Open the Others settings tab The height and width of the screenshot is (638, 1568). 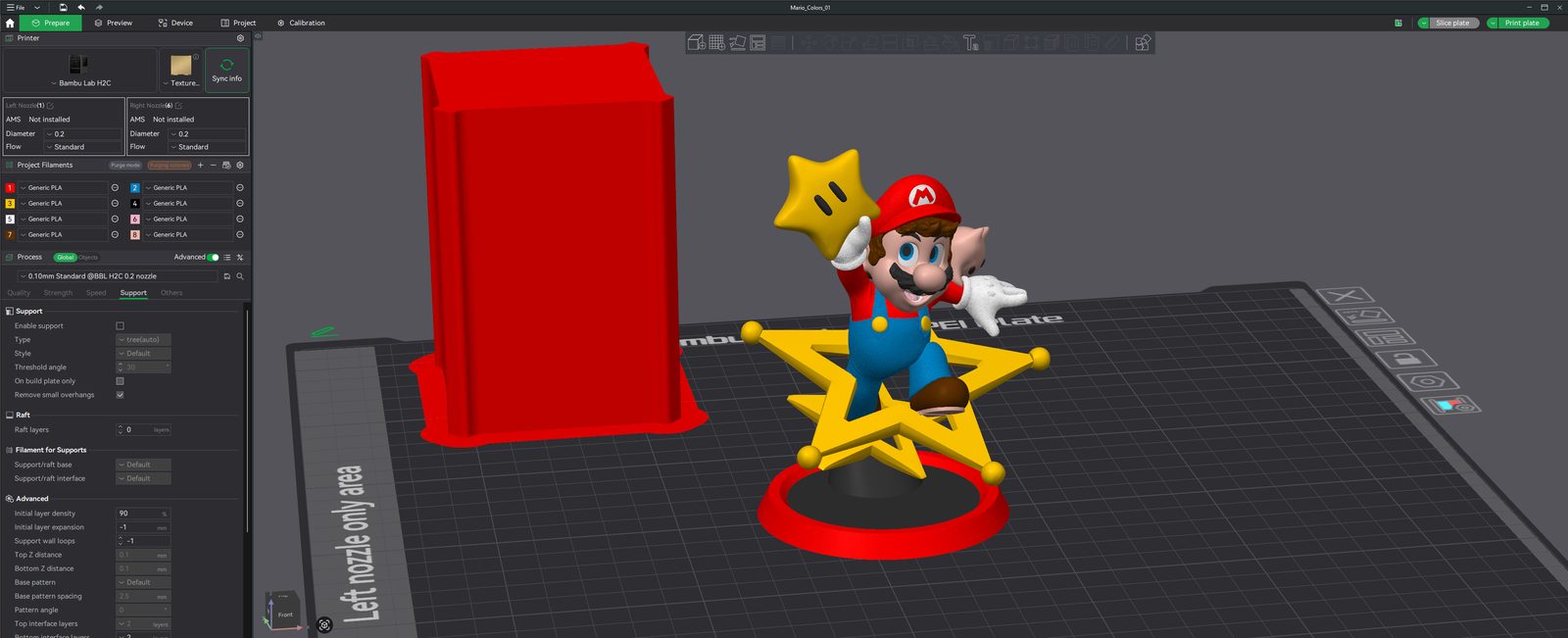coord(171,293)
